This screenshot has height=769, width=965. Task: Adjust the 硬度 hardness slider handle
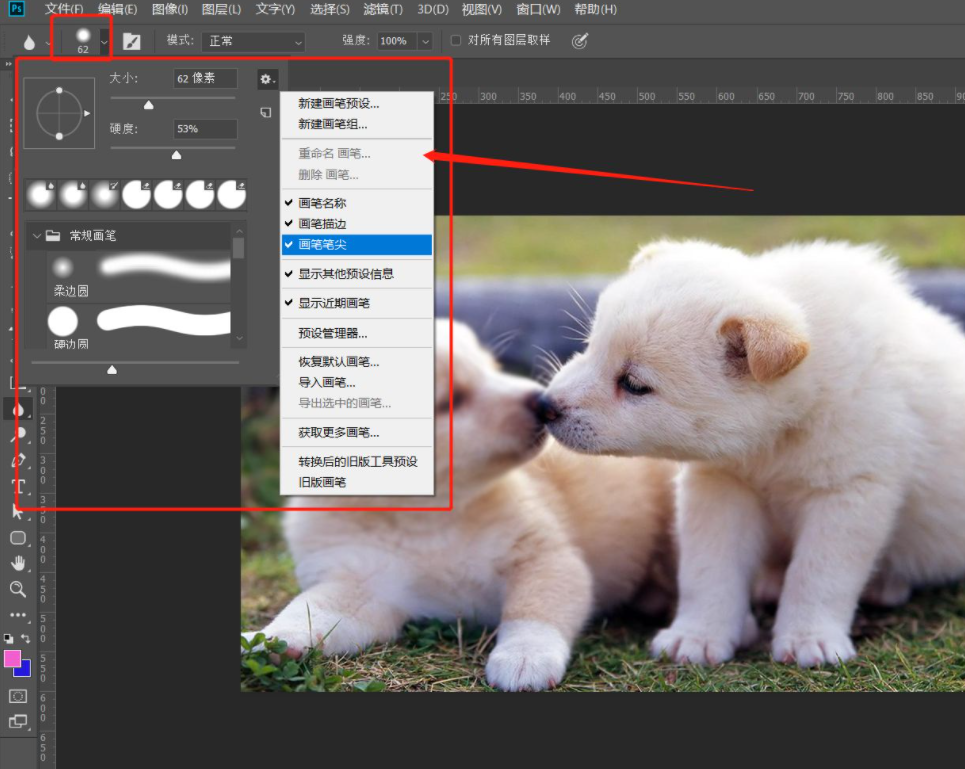177,155
